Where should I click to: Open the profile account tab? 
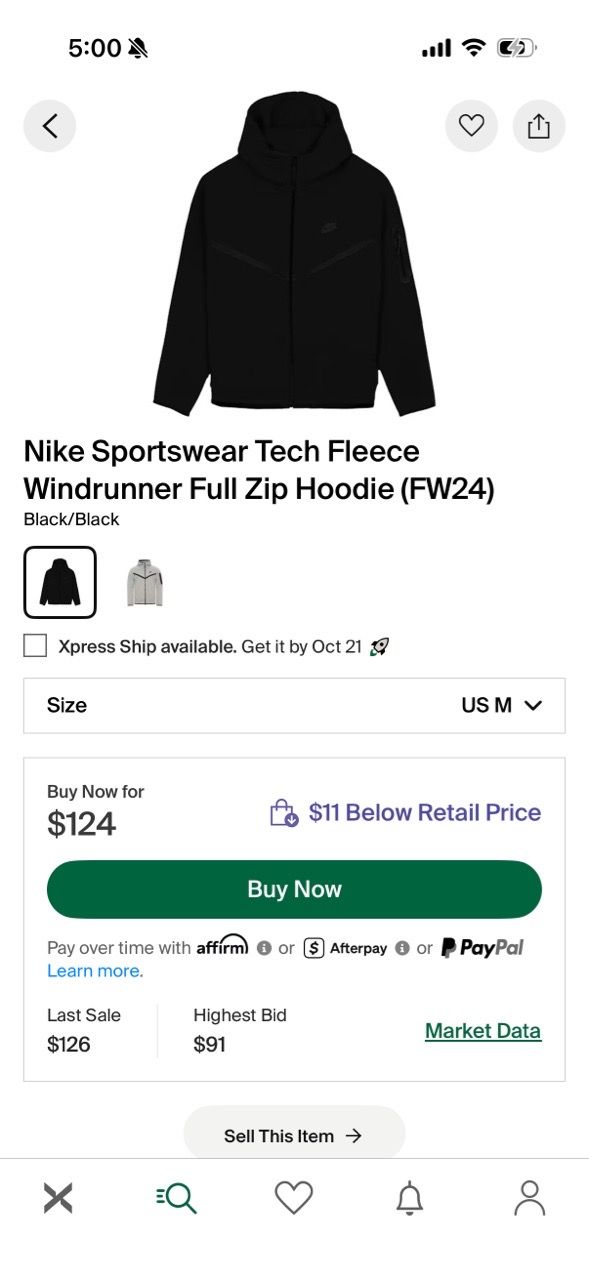pos(529,1197)
